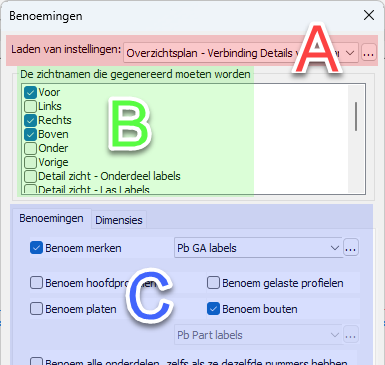Expand the Pb GA labels dropdown
Image resolution: width=385 pixels, height=365 pixels.
[259, 248]
